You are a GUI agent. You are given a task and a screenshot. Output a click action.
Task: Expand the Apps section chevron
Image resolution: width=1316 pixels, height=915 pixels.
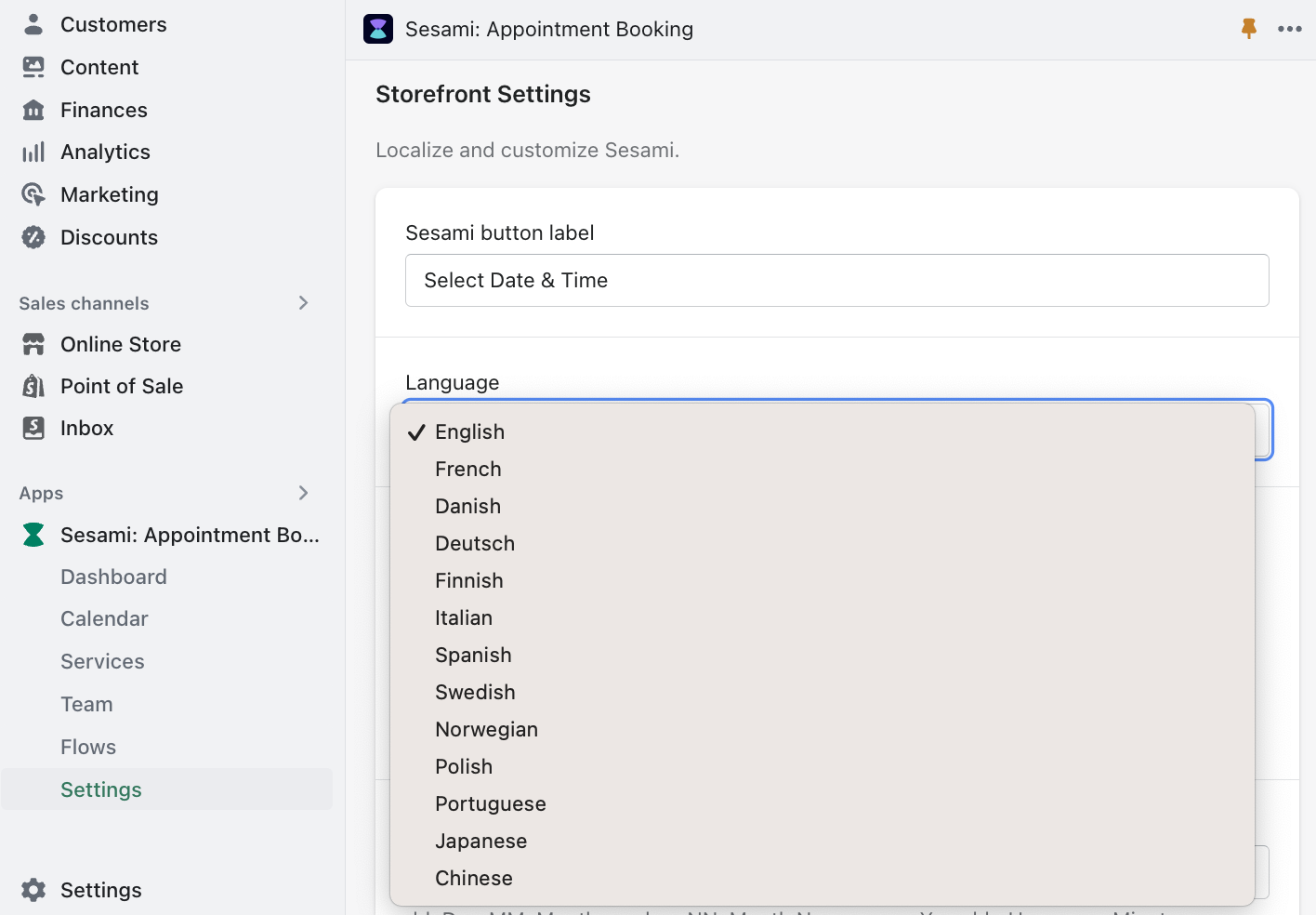pos(303,493)
